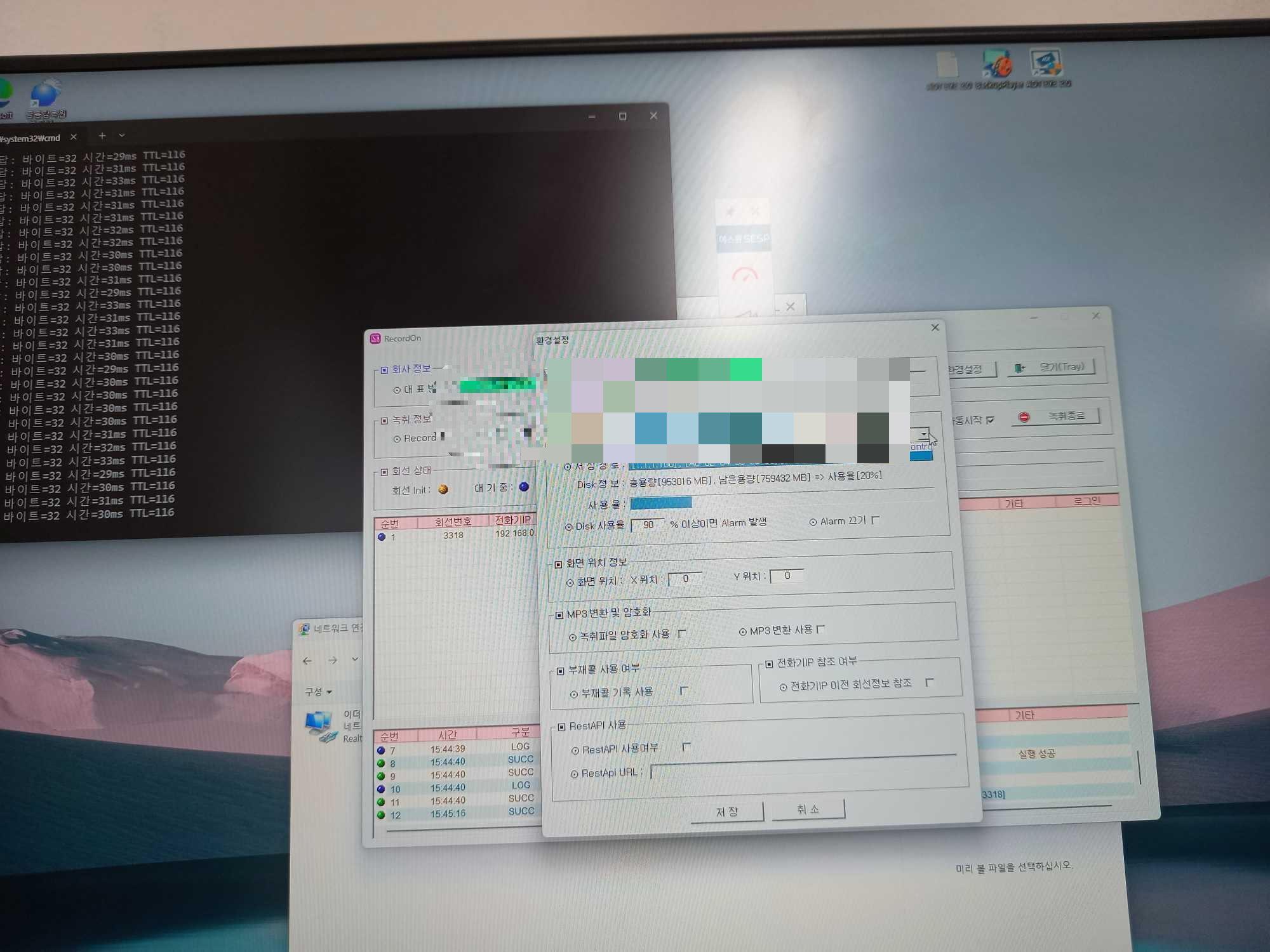Click the green status dot of log row 11

(x=381, y=802)
